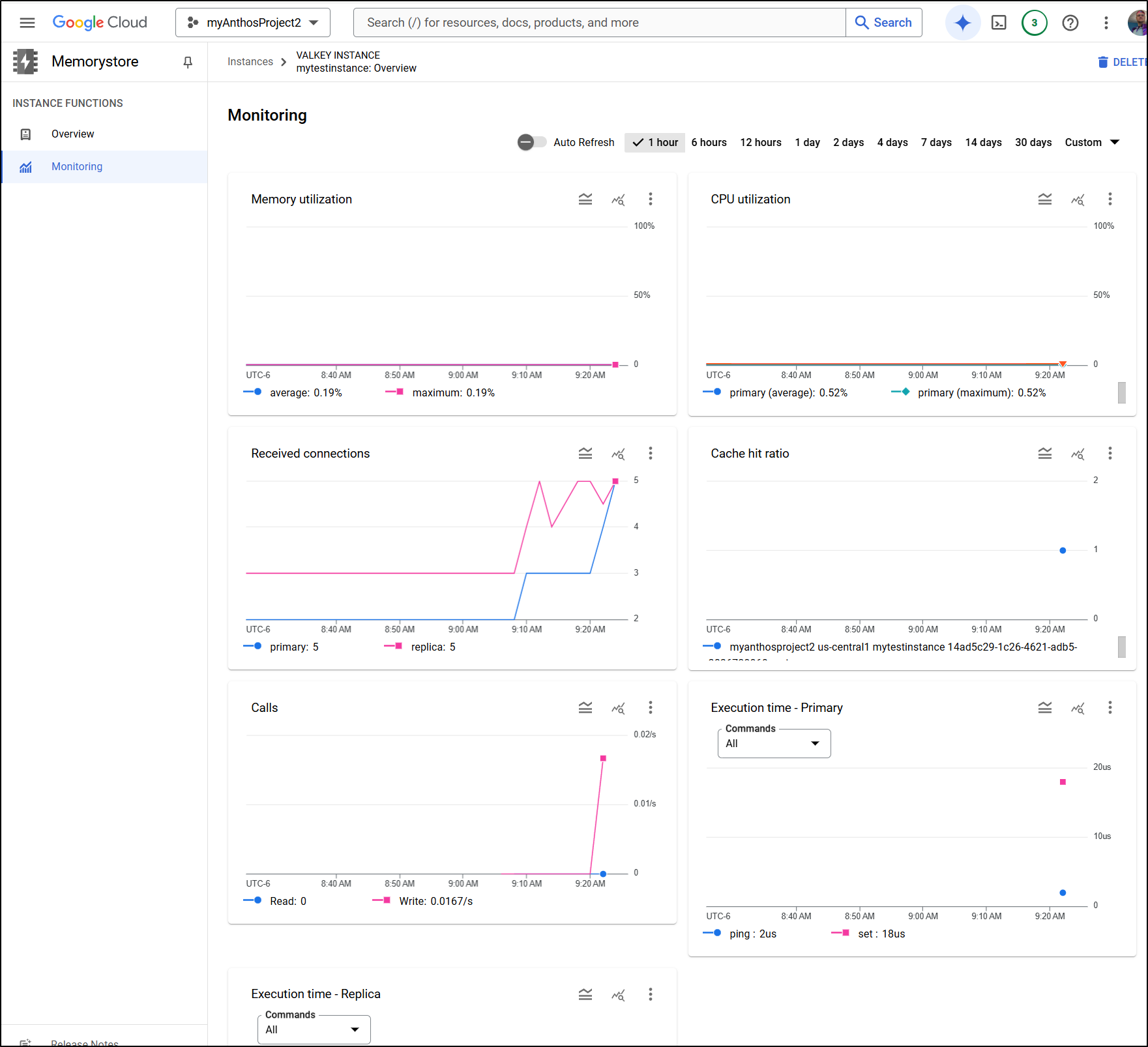
Task: Select the 12 hours time range
Action: 761,143
